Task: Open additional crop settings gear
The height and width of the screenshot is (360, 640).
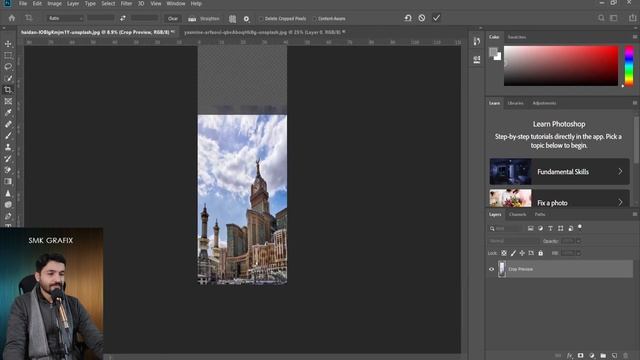Action: pos(246,19)
